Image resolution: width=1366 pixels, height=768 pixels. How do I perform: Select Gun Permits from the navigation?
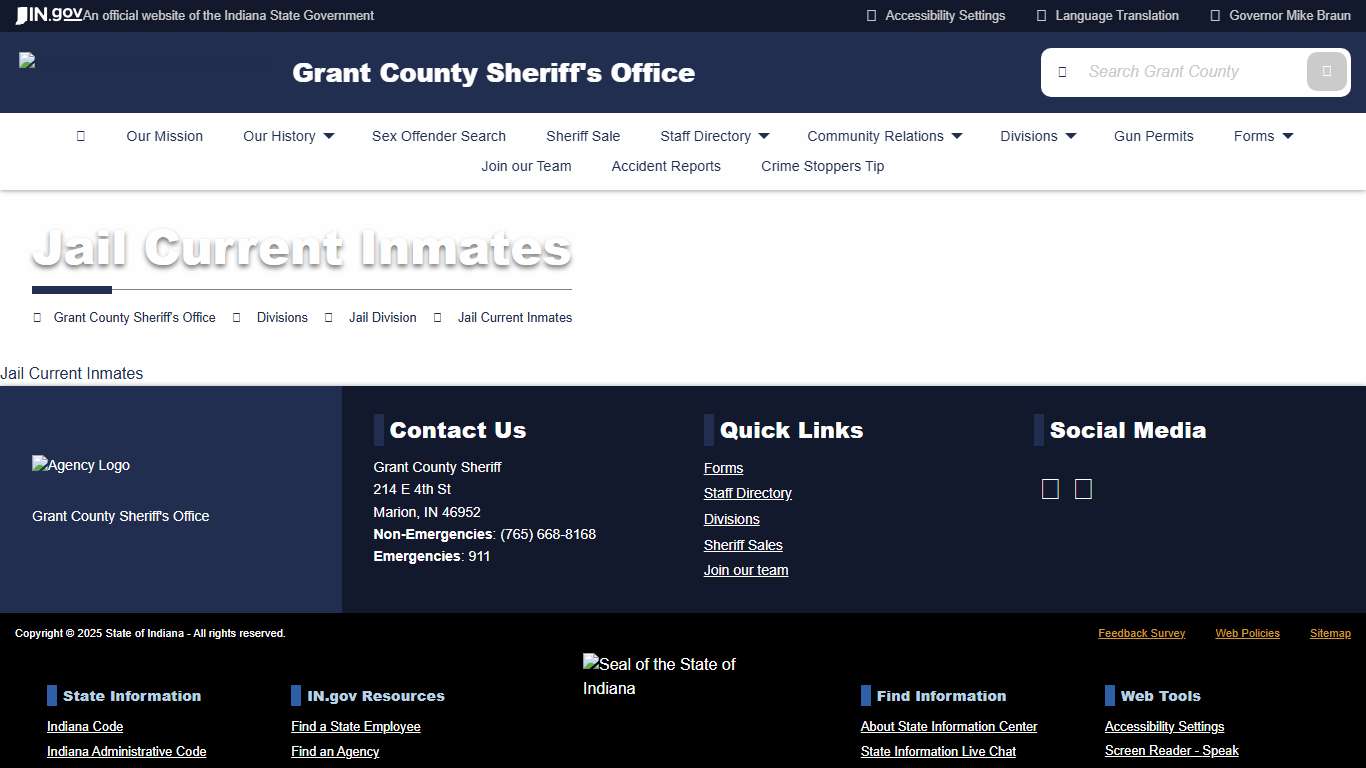1153,136
